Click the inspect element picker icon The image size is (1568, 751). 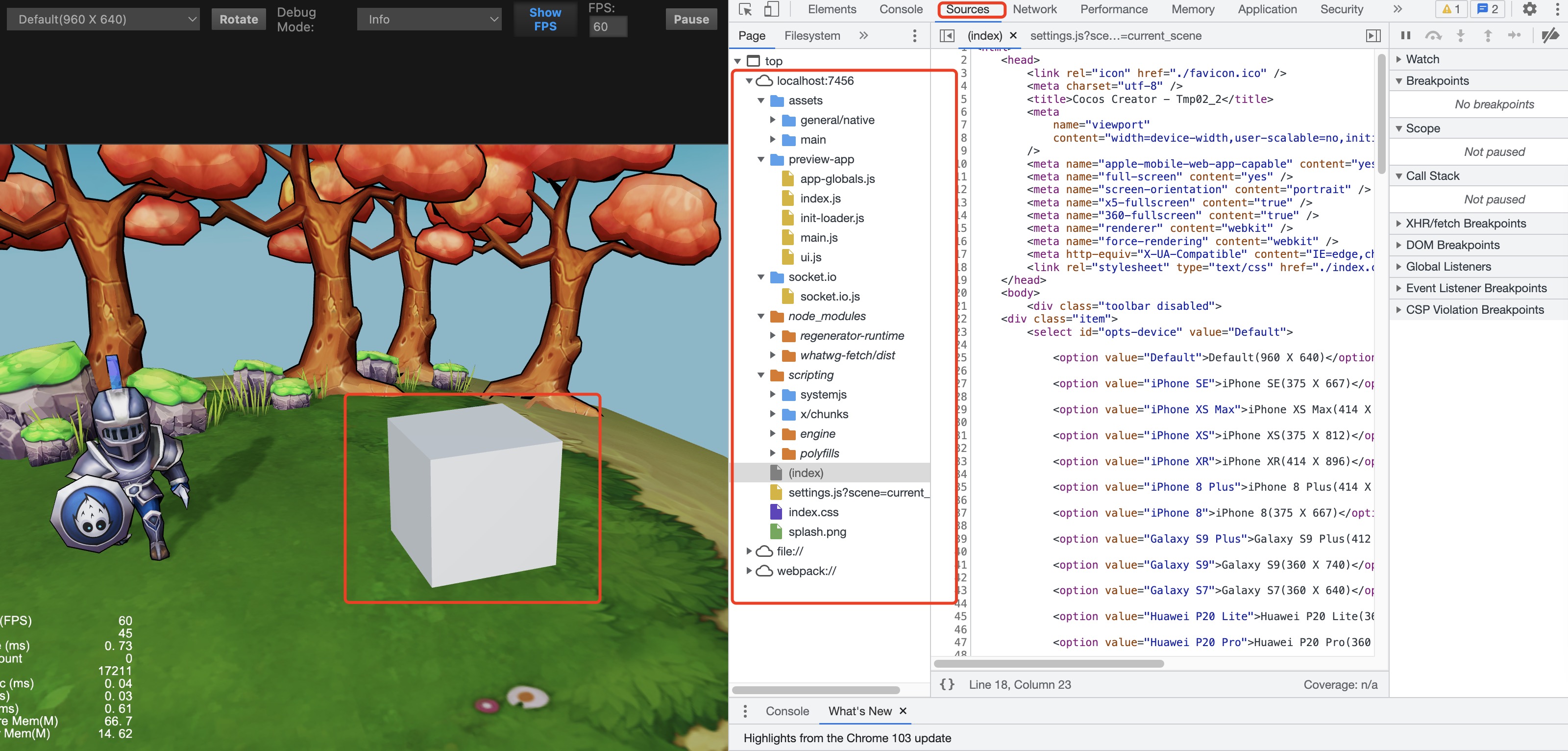(x=745, y=9)
